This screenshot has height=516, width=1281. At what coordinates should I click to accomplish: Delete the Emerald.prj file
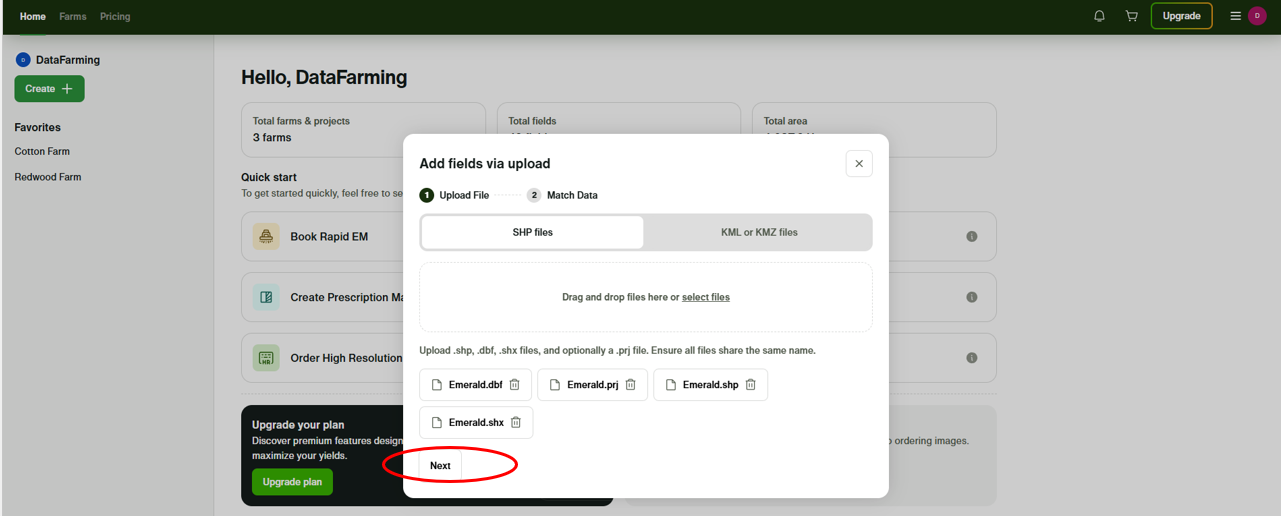pos(630,385)
